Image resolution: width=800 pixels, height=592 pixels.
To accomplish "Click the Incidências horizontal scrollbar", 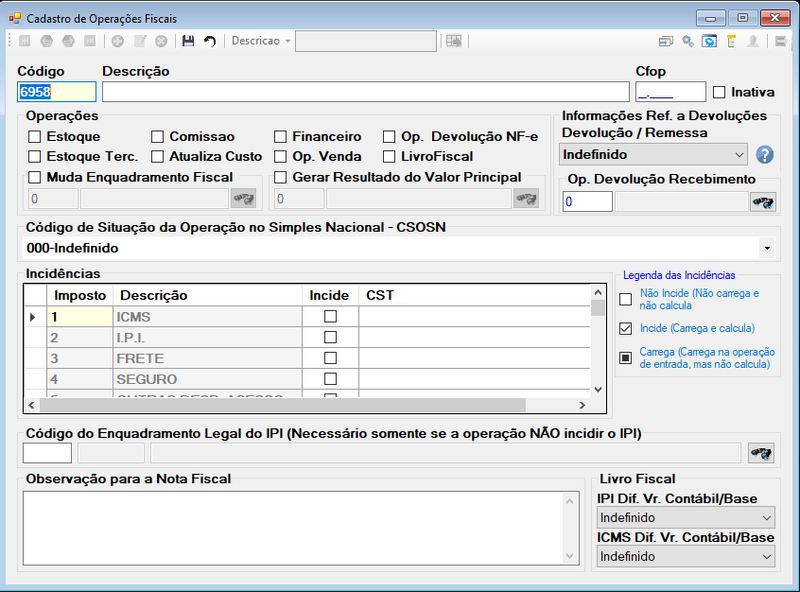I will (307, 405).
